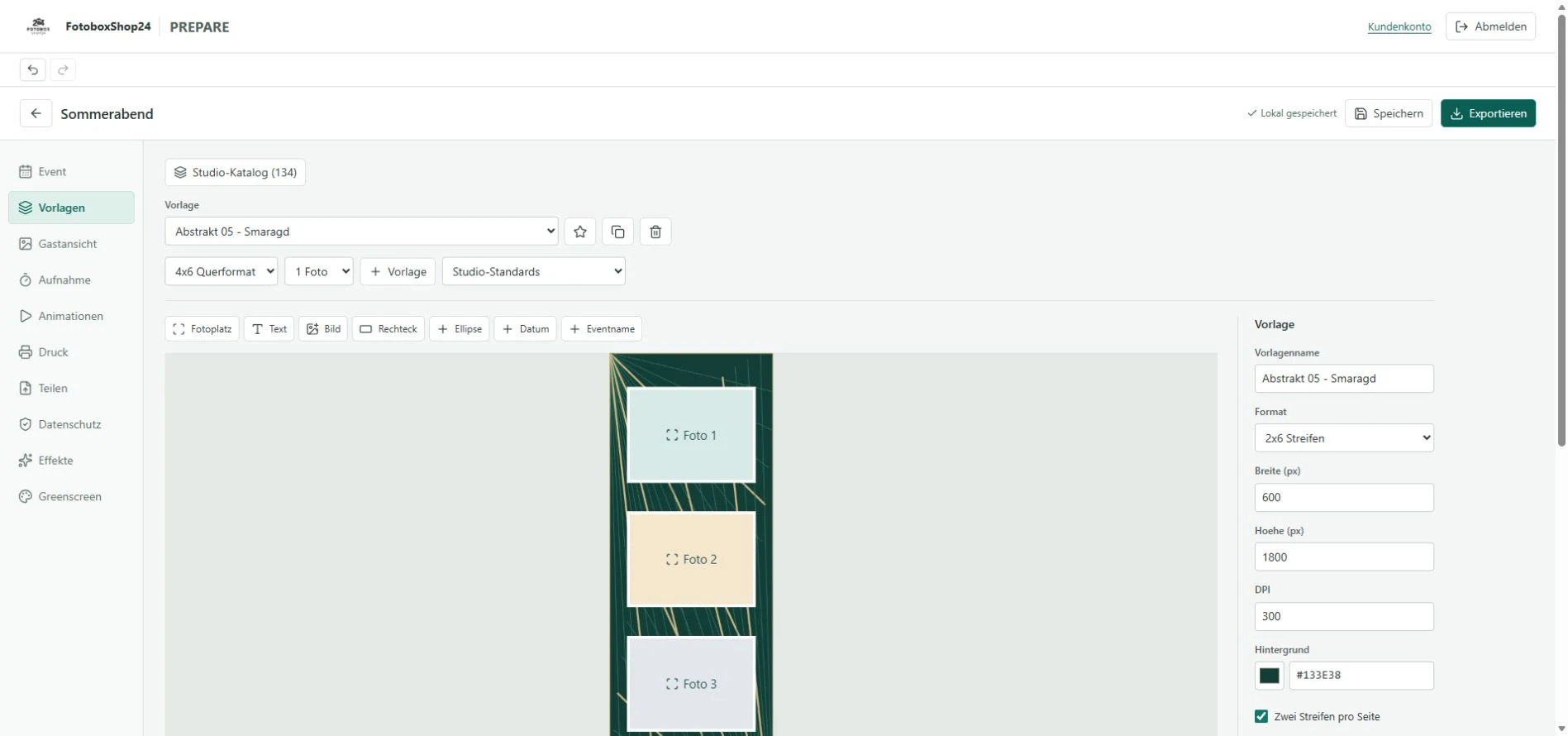This screenshot has width=1568, height=736.
Task: Delete the template with the trash icon
Action: [x=655, y=232]
